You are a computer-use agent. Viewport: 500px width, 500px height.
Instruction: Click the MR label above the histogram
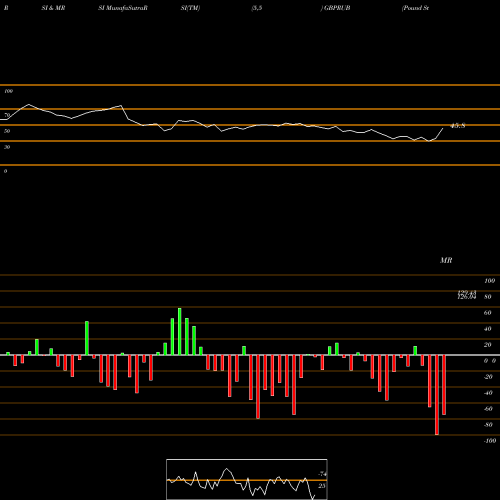click(446, 260)
